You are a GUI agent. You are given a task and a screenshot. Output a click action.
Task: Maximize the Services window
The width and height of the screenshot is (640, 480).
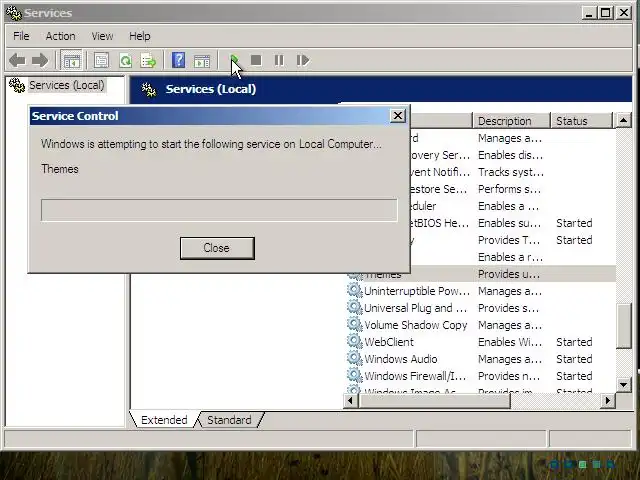tap(606, 13)
